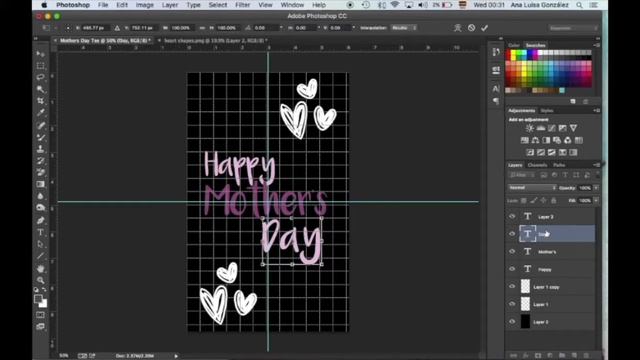Select the Eraser tool

coord(40,173)
